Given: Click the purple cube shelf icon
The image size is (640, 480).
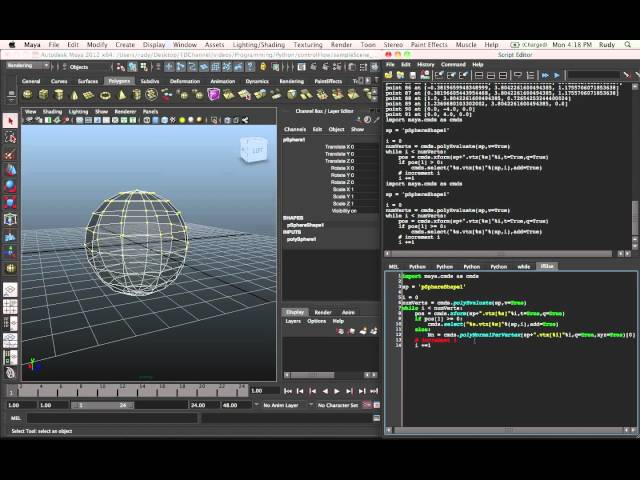Looking at the screenshot, I should pyautogui.click(x=213, y=95).
